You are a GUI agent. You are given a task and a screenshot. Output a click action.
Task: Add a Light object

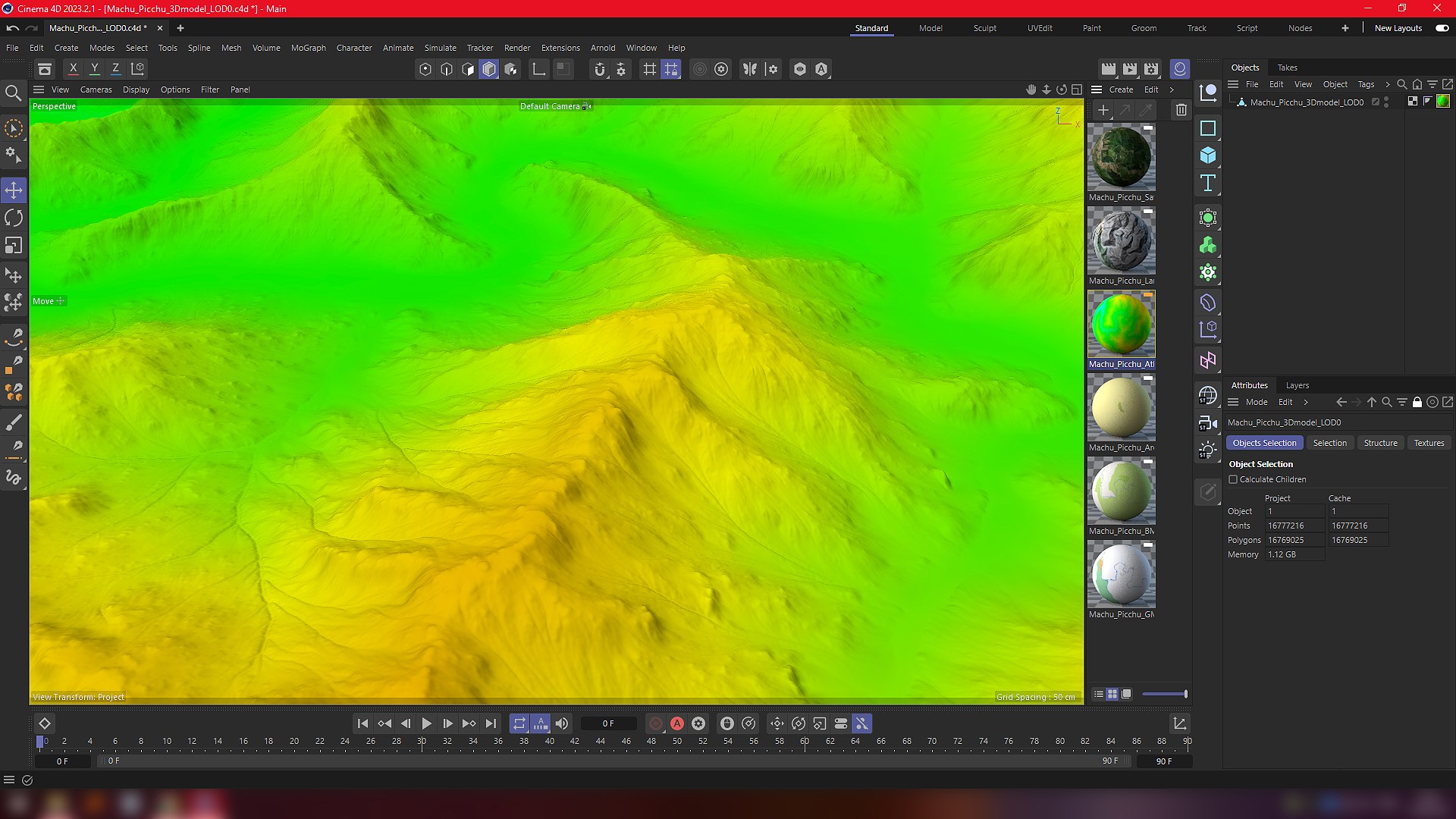(1208, 450)
